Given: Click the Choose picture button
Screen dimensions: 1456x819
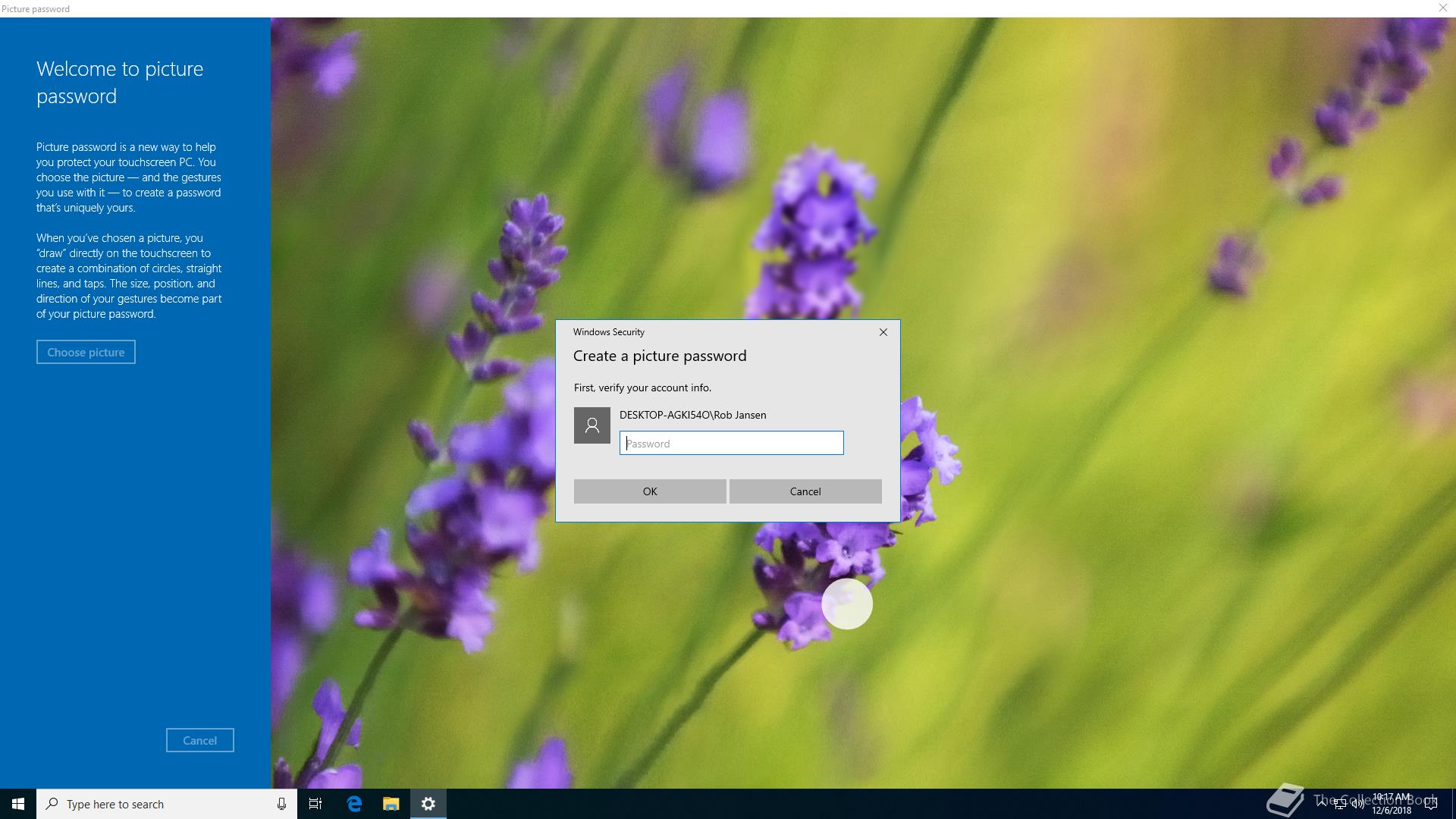Looking at the screenshot, I should pos(86,352).
